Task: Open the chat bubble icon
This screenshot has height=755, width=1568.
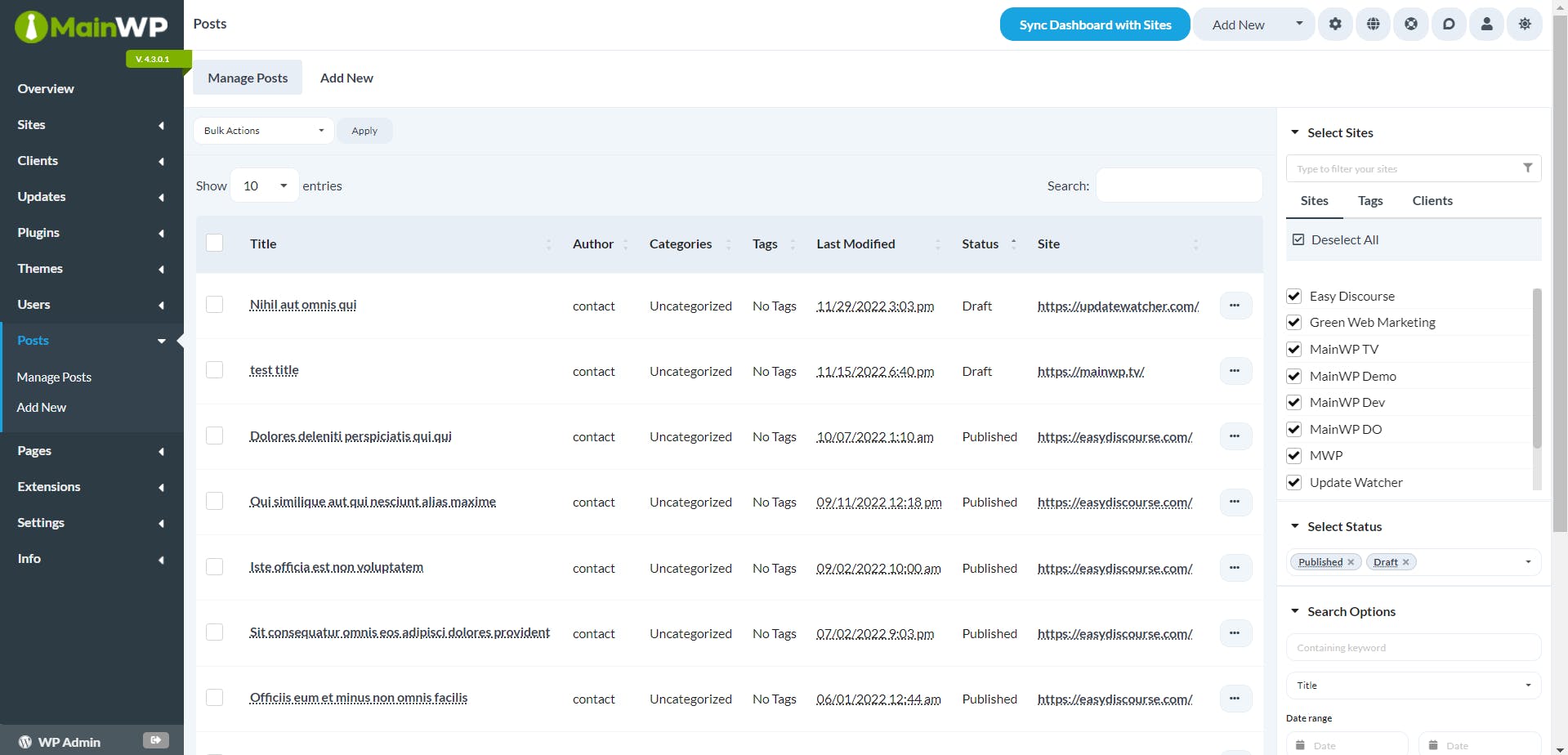Action: coord(1449,25)
